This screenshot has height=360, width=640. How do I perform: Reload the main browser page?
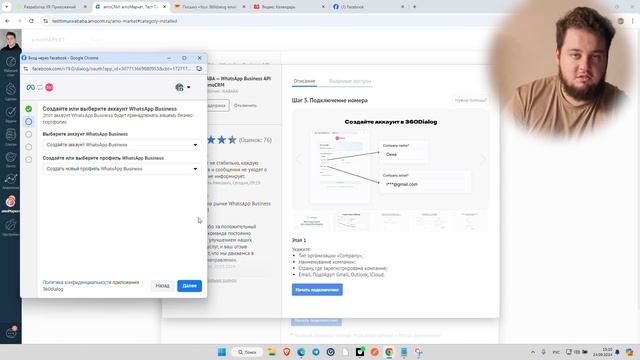click(31, 21)
